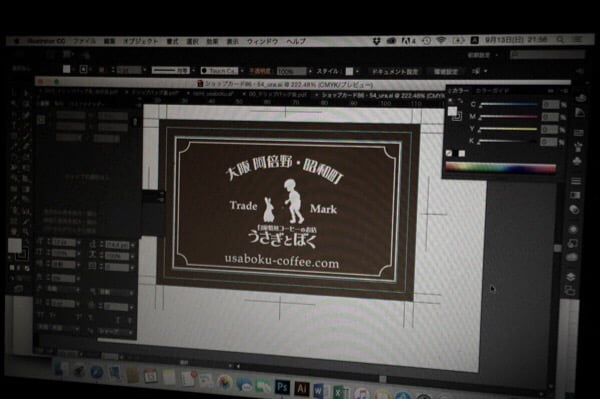Click Illustrator Ai icon in Dock
Image resolution: width=600 pixels, height=399 pixels.
tap(301, 389)
